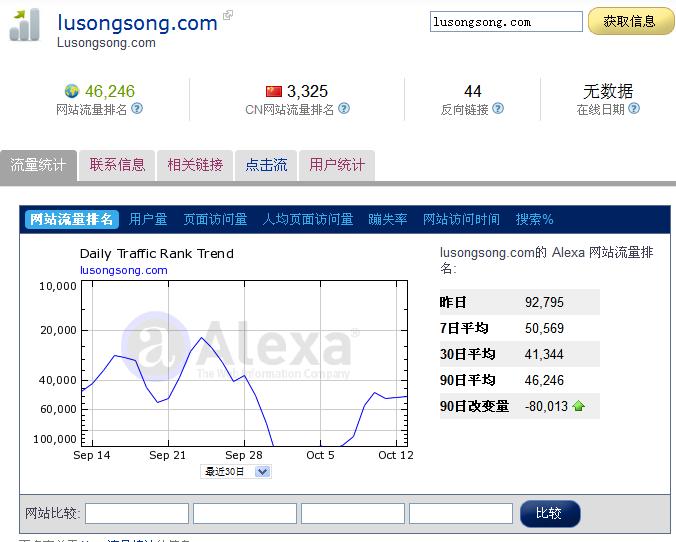676x542 pixels.
Task: Open help icon beside 网站流量排名
Action: [x=137, y=108]
